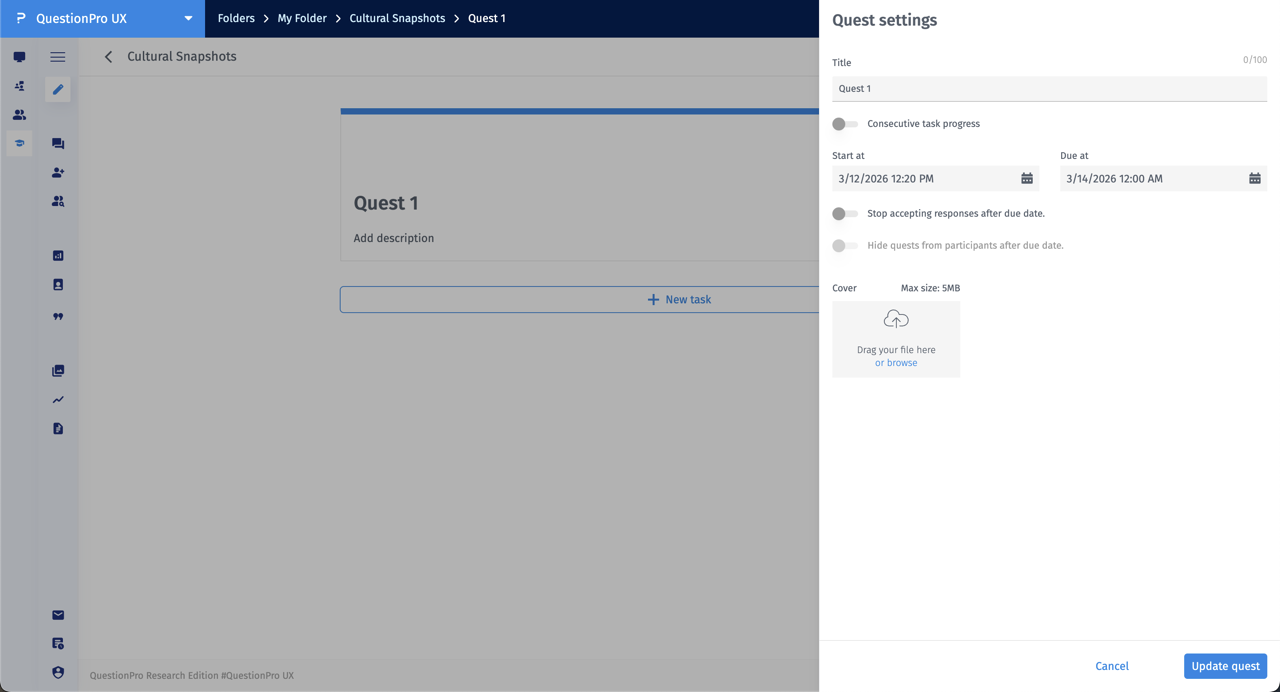Open the quests graduation-cap icon

(x=18, y=143)
